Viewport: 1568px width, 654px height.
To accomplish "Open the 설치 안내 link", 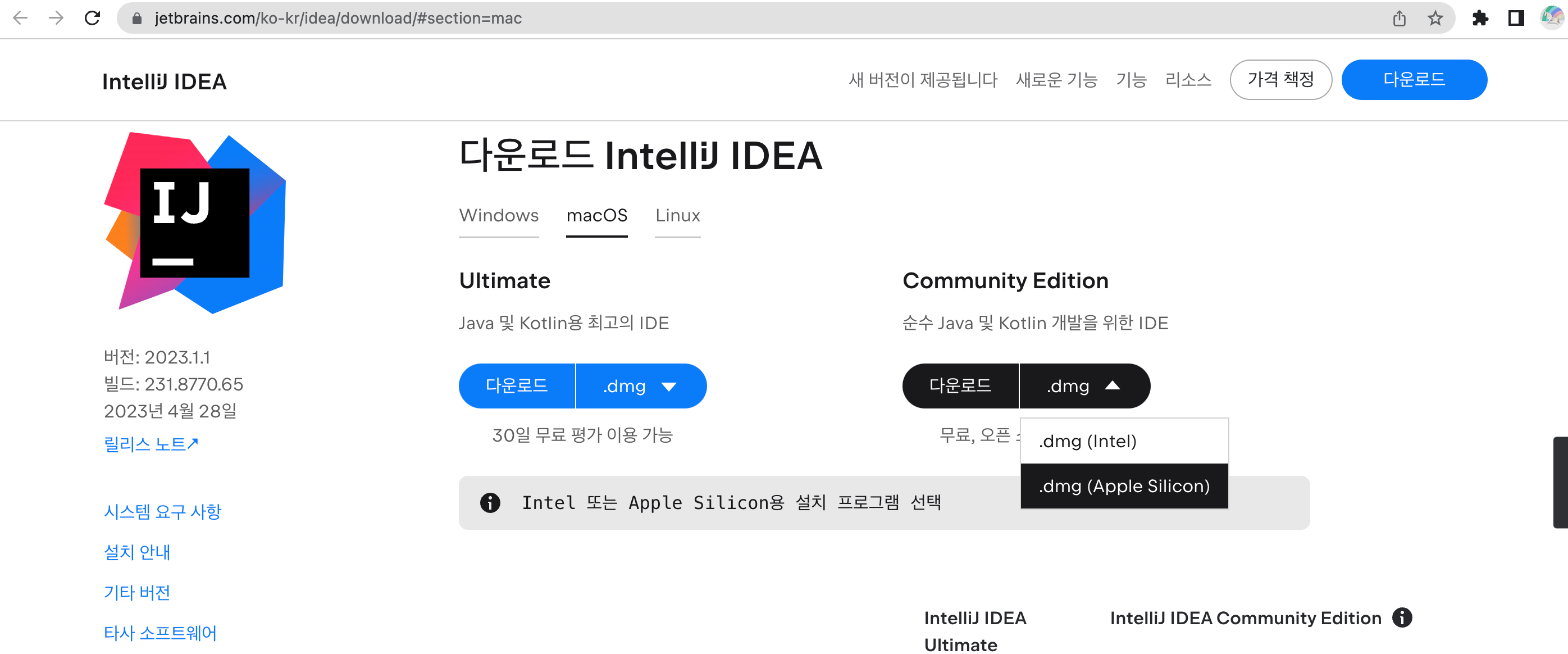I will point(137,552).
